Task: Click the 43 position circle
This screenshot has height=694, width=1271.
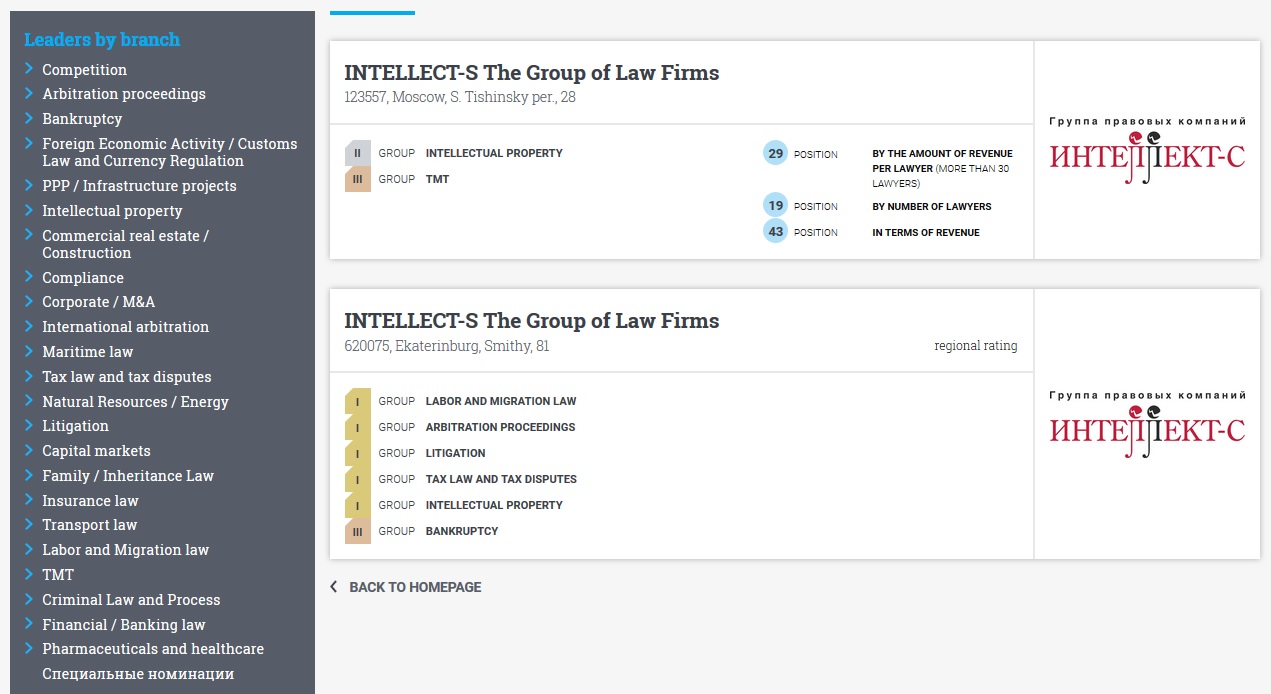Action: [x=775, y=231]
